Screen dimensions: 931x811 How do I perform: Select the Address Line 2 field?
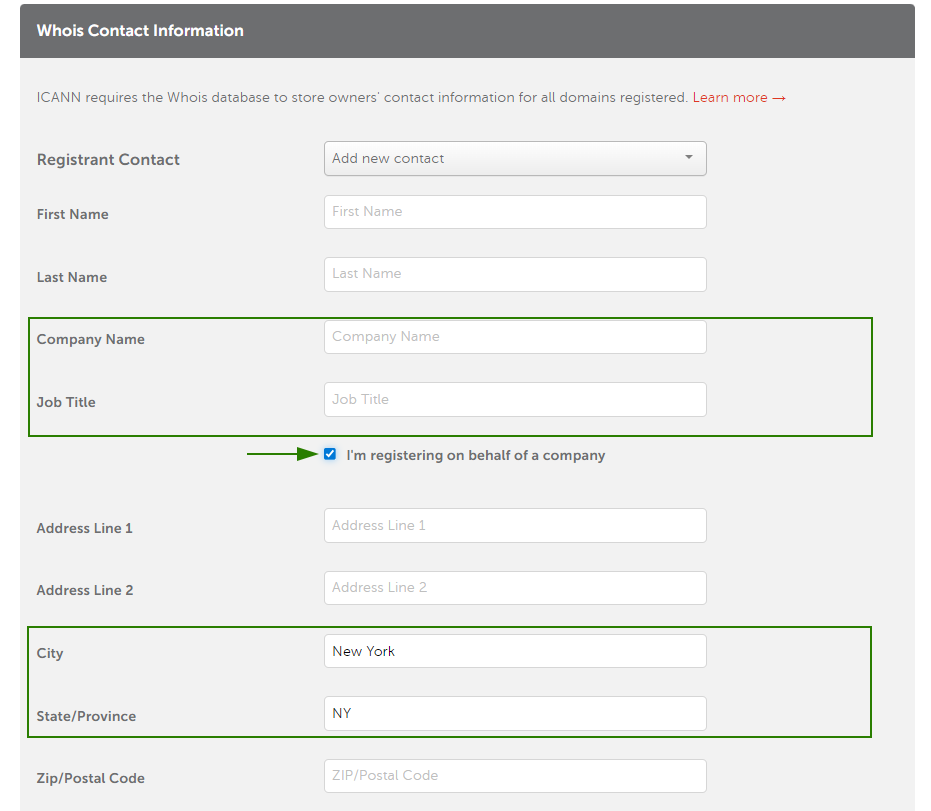coord(515,588)
